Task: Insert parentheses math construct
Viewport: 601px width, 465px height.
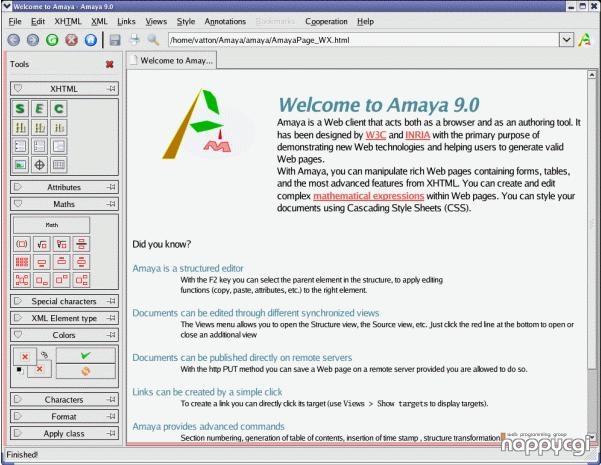Action: coord(22,244)
